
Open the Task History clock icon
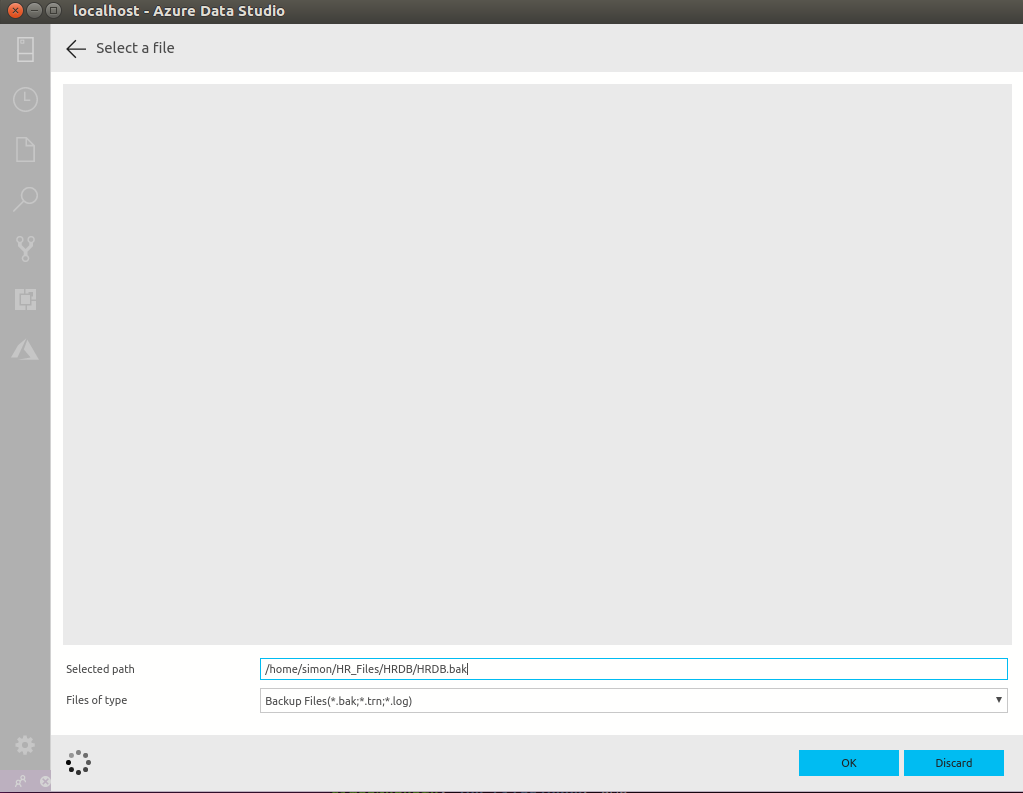25,99
